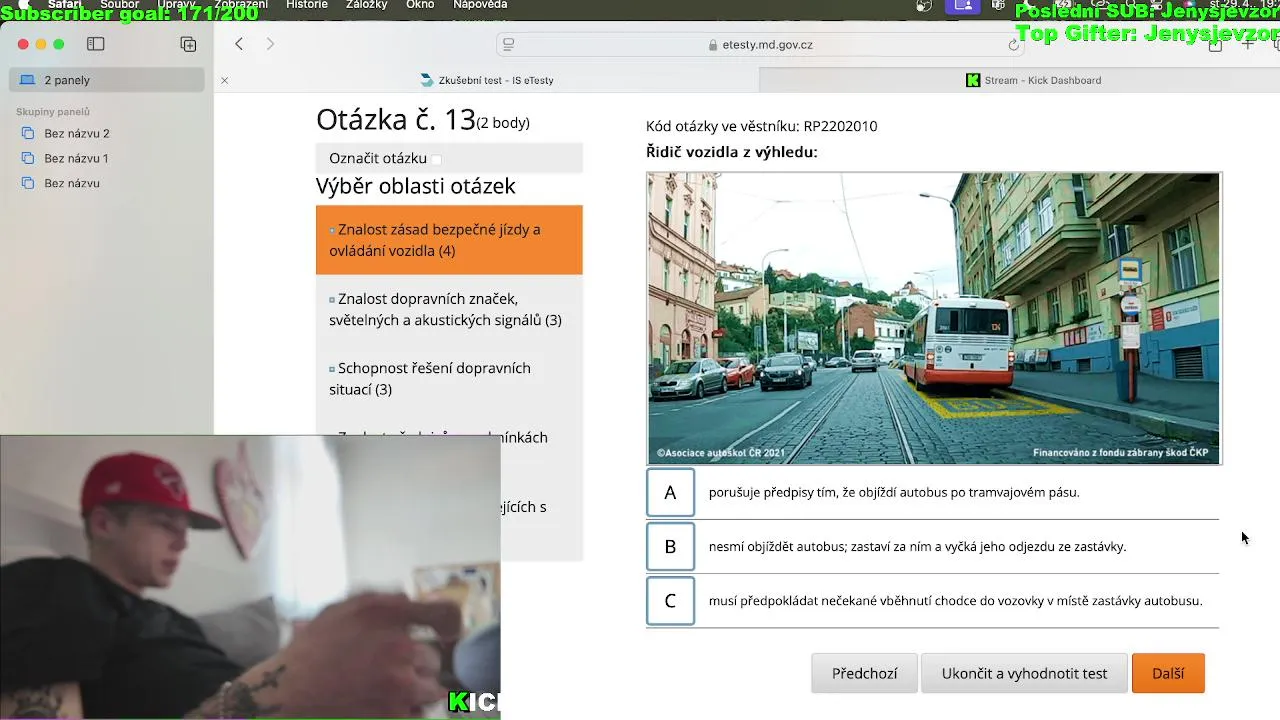Click the purple screen-share menu bar icon
Image resolution: width=1280 pixels, height=720 pixels.
pyautogui.click(x=962, y=5)
